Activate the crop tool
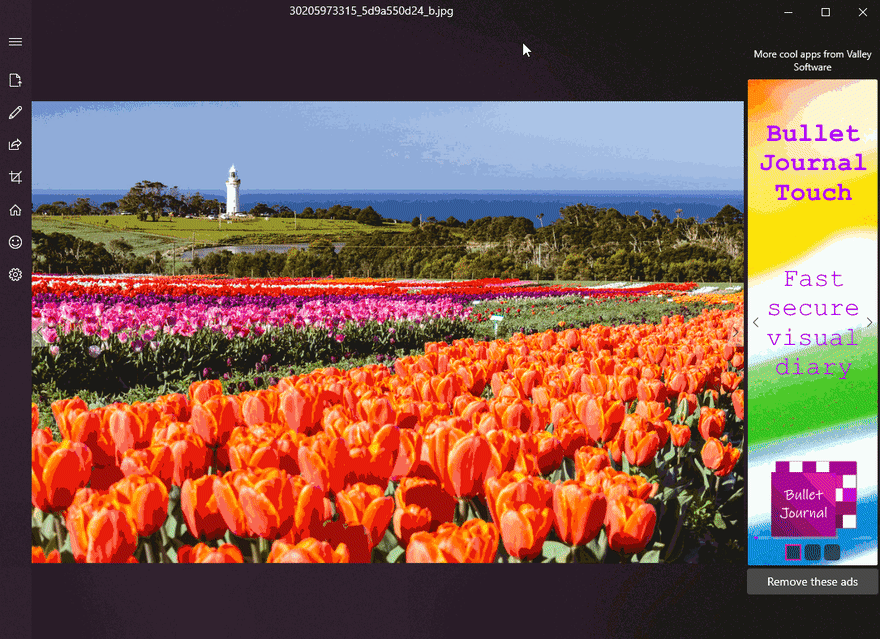880x639 pixels. [15, 177]
